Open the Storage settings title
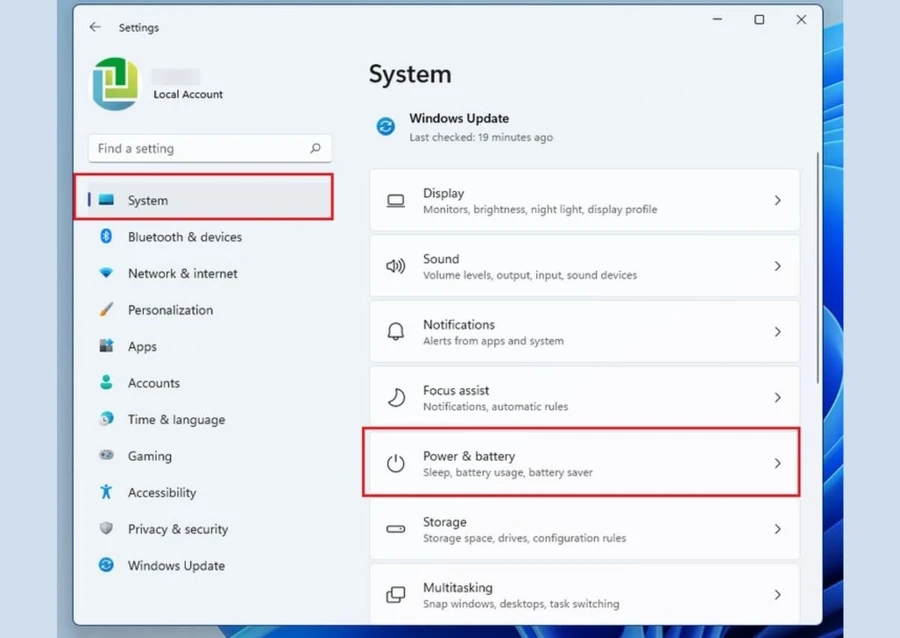This screenshot has height=638, width=900. pos(445,522)
